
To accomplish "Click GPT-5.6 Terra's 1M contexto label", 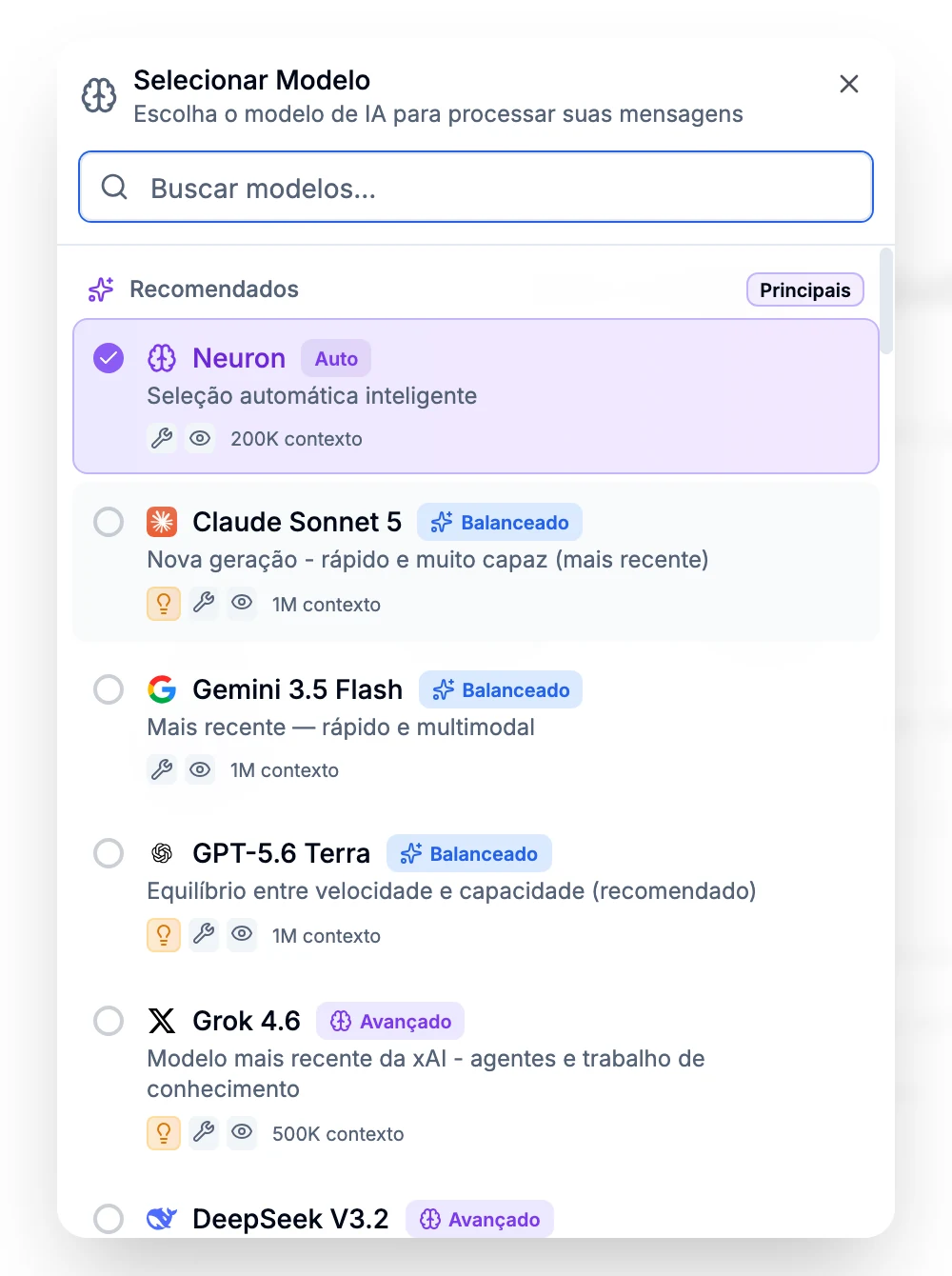I will pos(327,936).
